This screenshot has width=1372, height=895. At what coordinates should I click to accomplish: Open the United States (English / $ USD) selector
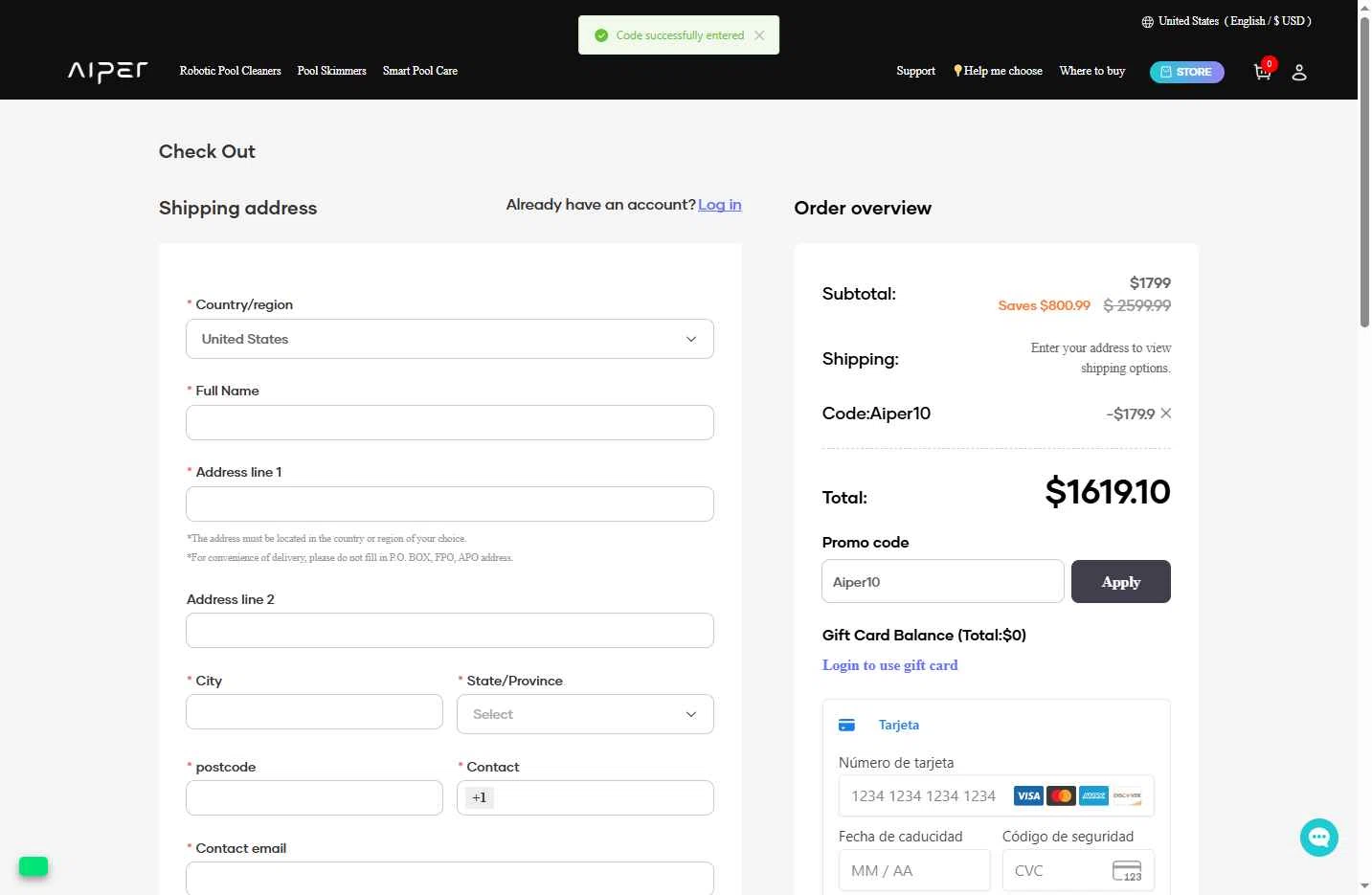coord(1226,21)
